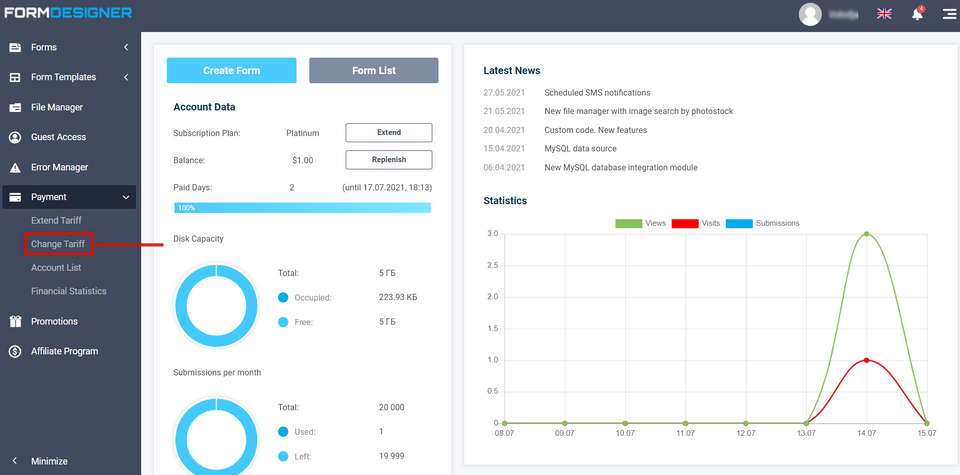Click the paid days progress bar
Screen dimensions: 960x475
pos(302,208)
